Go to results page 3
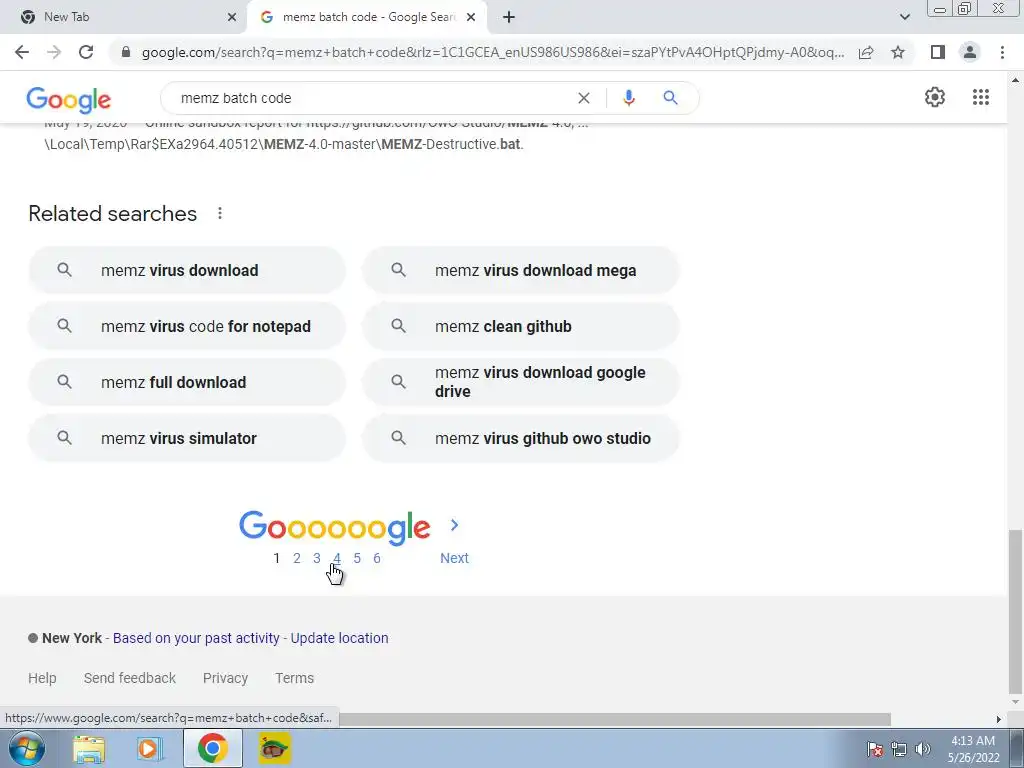Image resolution: width=1024 pixels, height=768 pixels. (317, 558)
